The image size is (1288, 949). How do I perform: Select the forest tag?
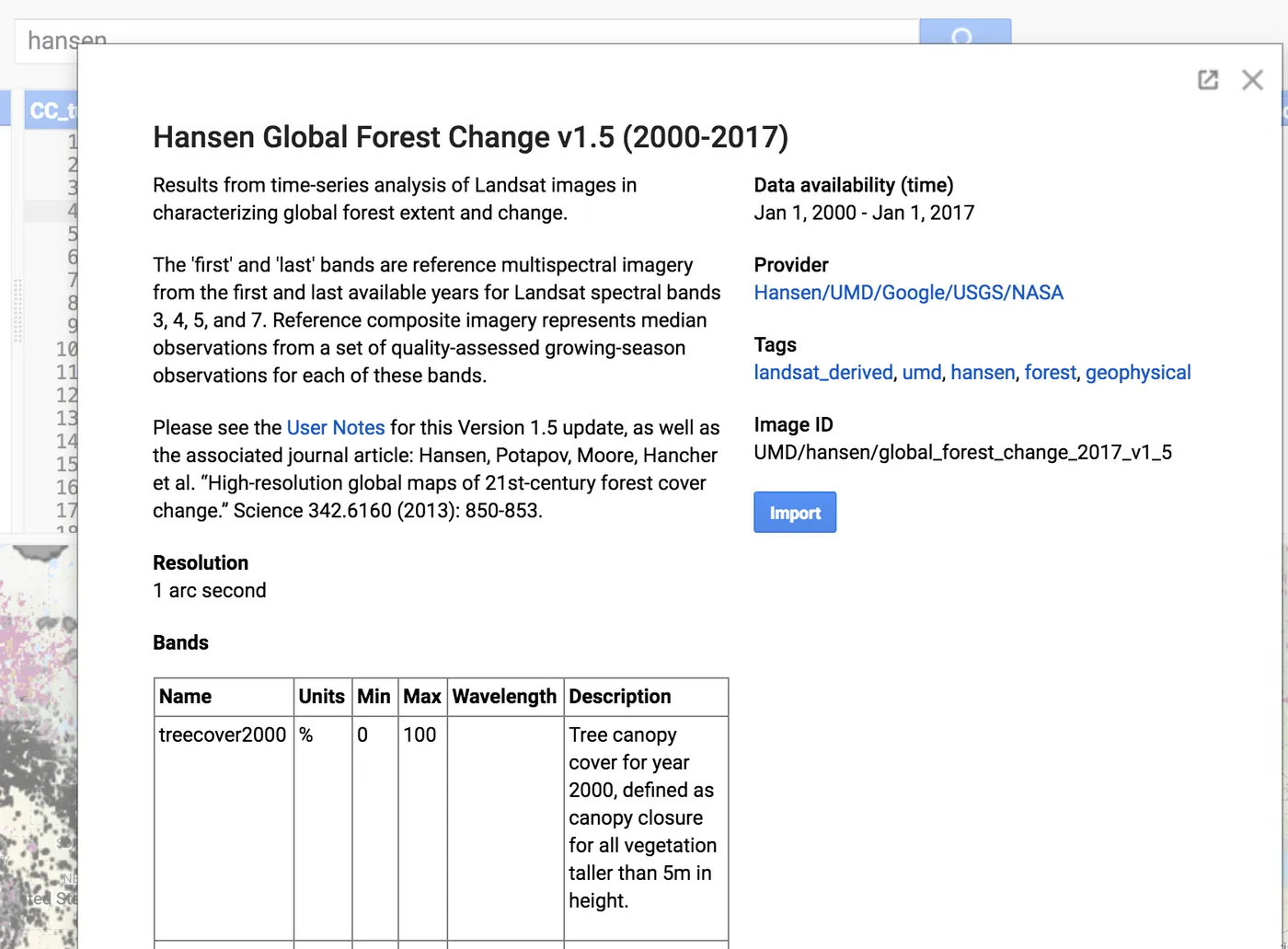(x=1050, y=373)
